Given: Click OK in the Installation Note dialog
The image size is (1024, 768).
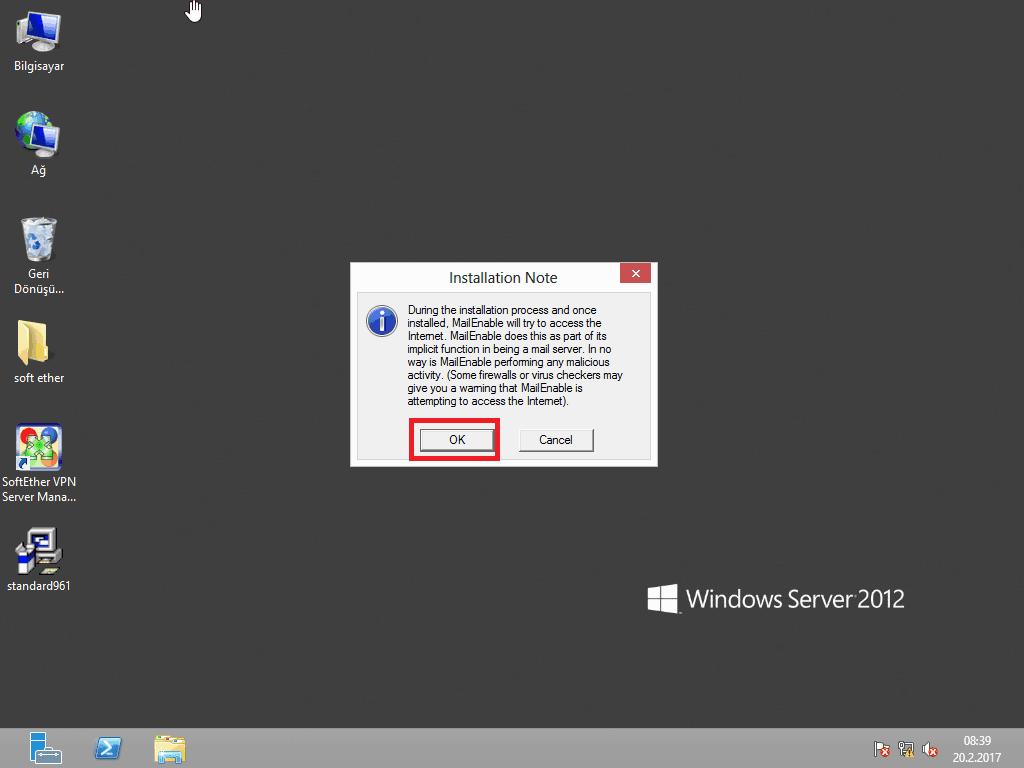Looking at the screenshot, I should pos(456,440).
